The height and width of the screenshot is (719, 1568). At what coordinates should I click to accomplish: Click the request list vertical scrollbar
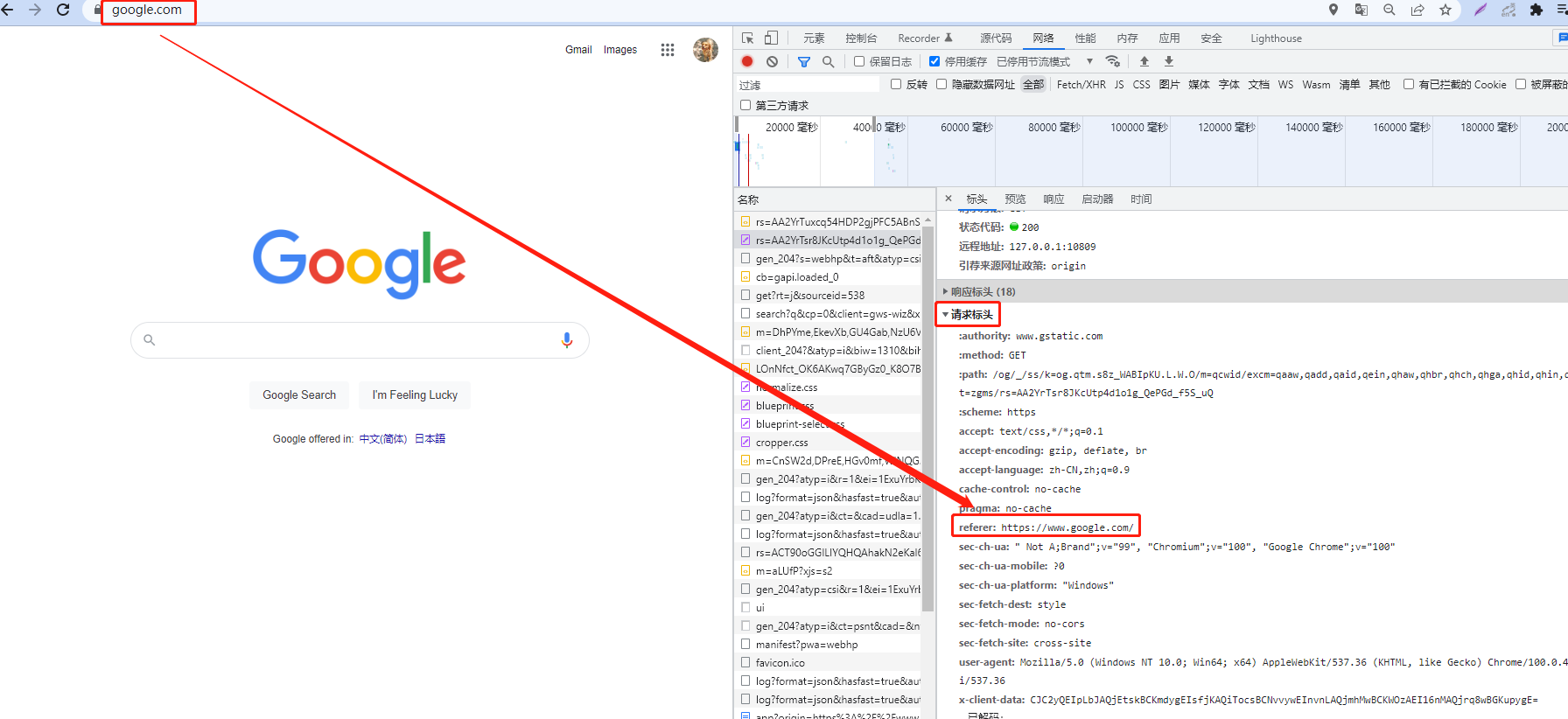[927, 420]
